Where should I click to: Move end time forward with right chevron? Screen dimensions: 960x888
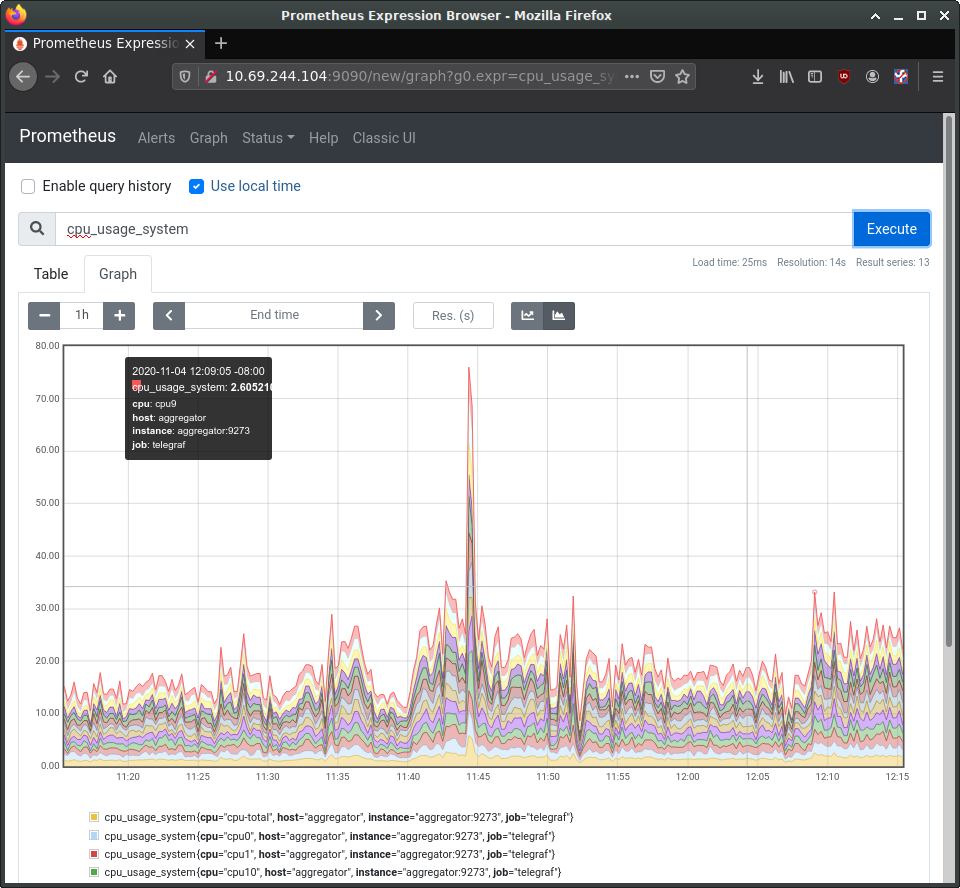pos(378,315)
